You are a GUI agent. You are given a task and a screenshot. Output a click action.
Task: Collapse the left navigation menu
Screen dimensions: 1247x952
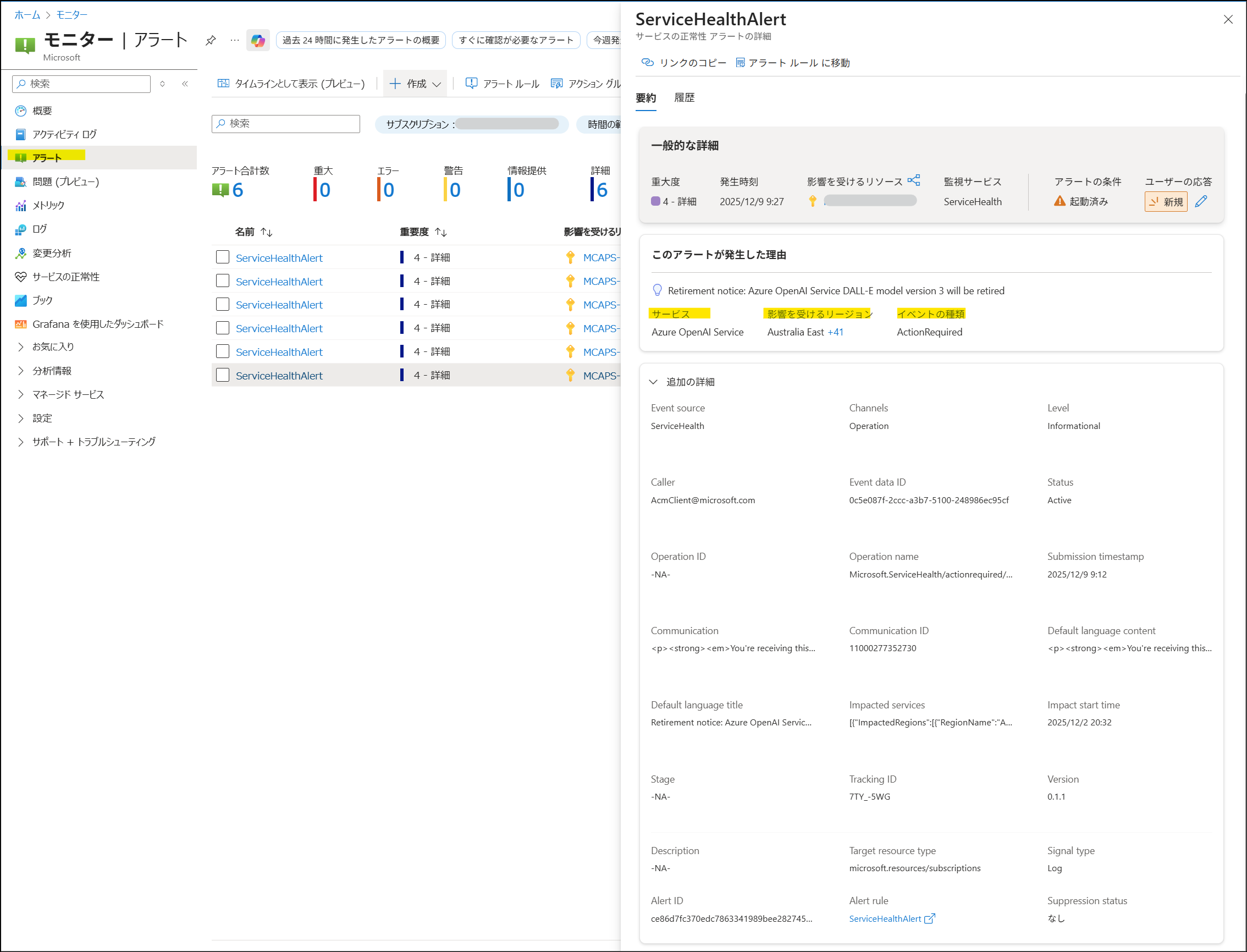(185, 84)
